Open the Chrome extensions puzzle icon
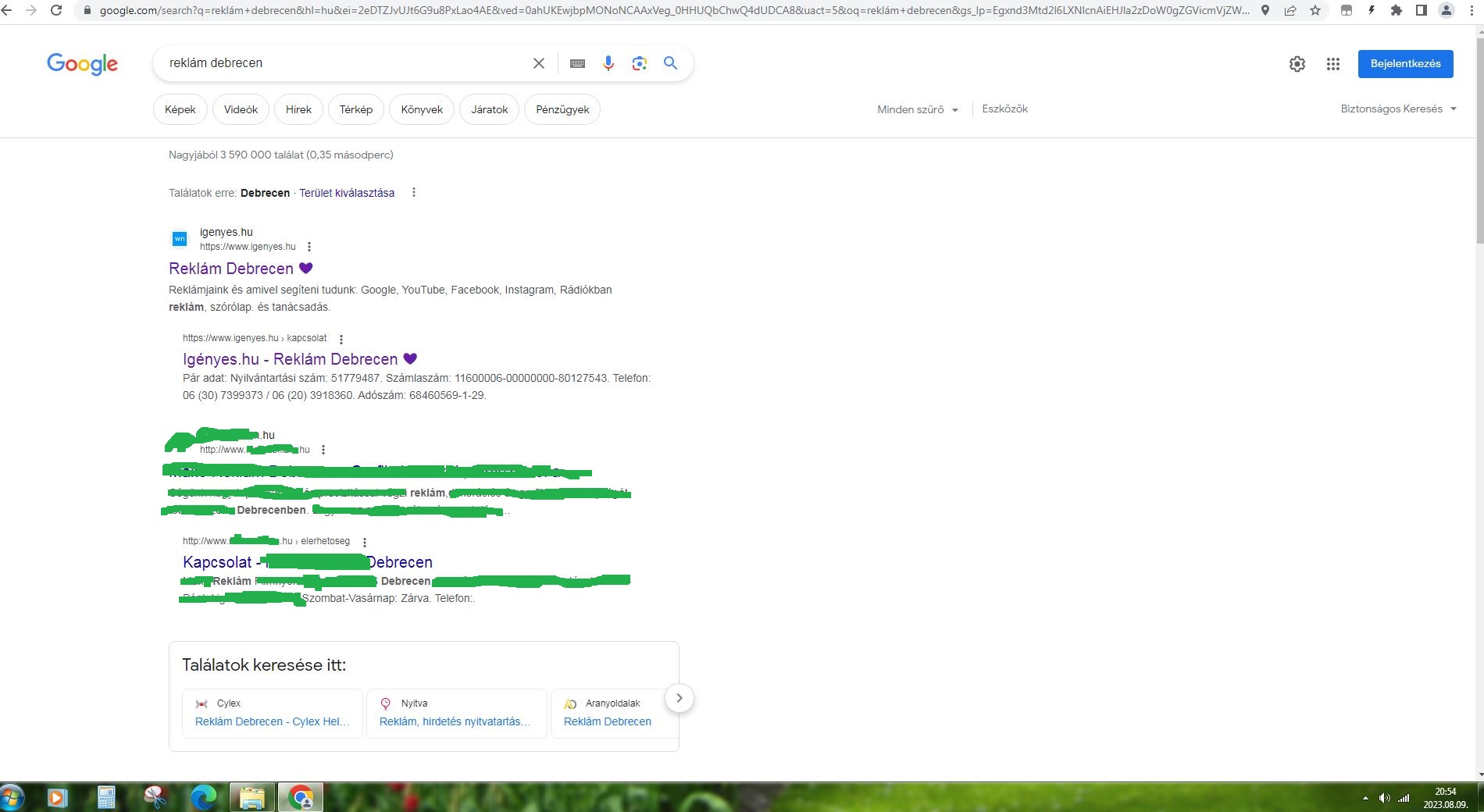 [x=1397, y=10]
